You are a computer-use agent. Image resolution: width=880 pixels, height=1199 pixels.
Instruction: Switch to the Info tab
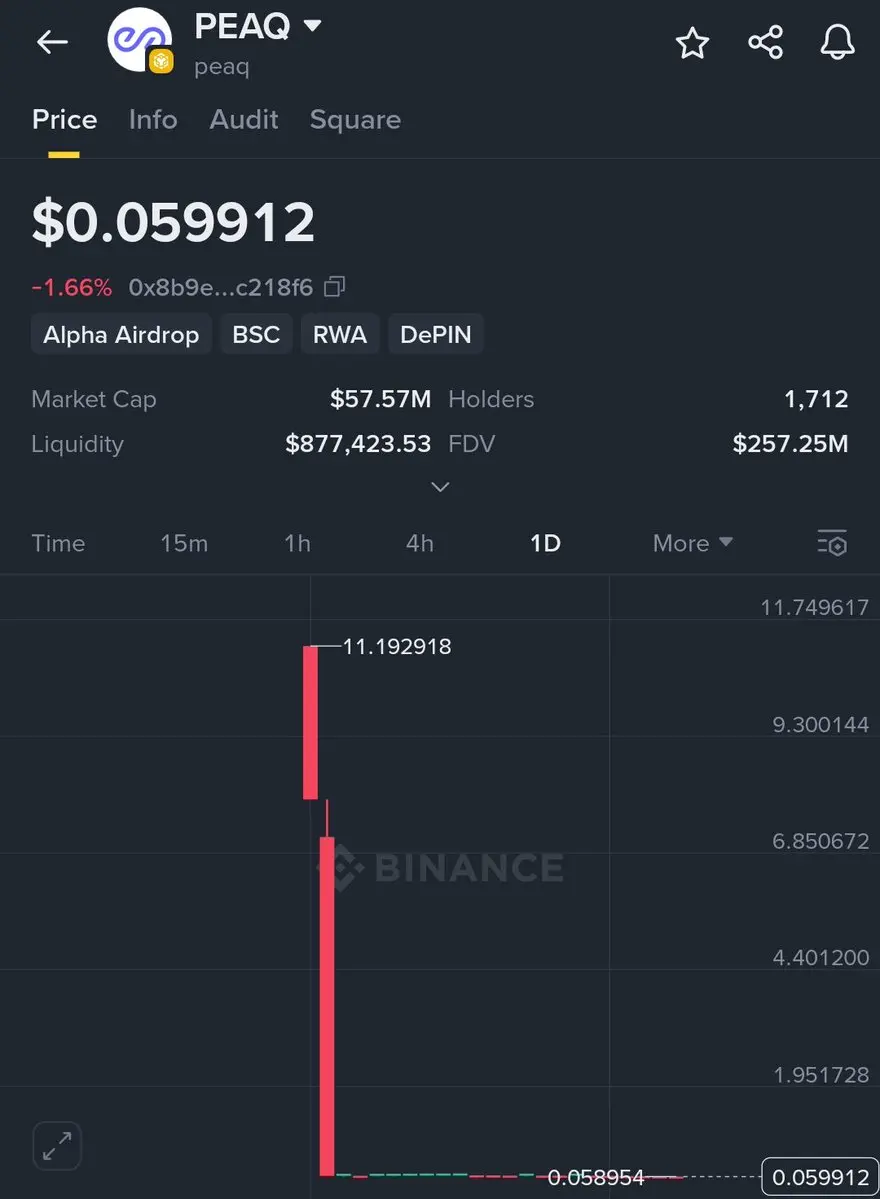[x=153, y=119]
